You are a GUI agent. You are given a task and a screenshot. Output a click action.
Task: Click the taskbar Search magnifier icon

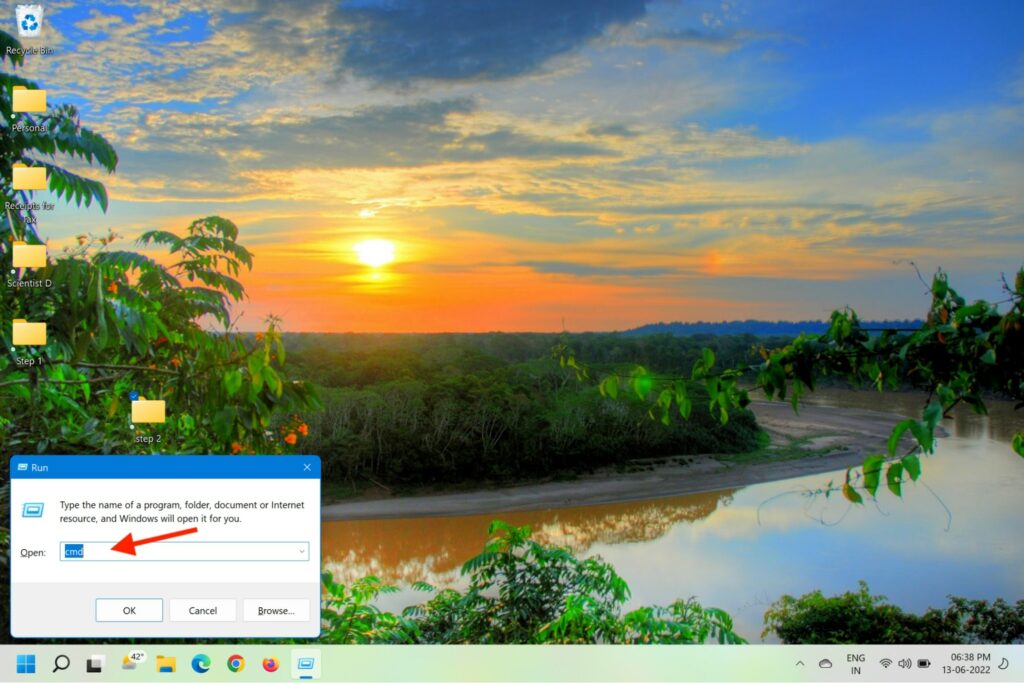[61, 663]
